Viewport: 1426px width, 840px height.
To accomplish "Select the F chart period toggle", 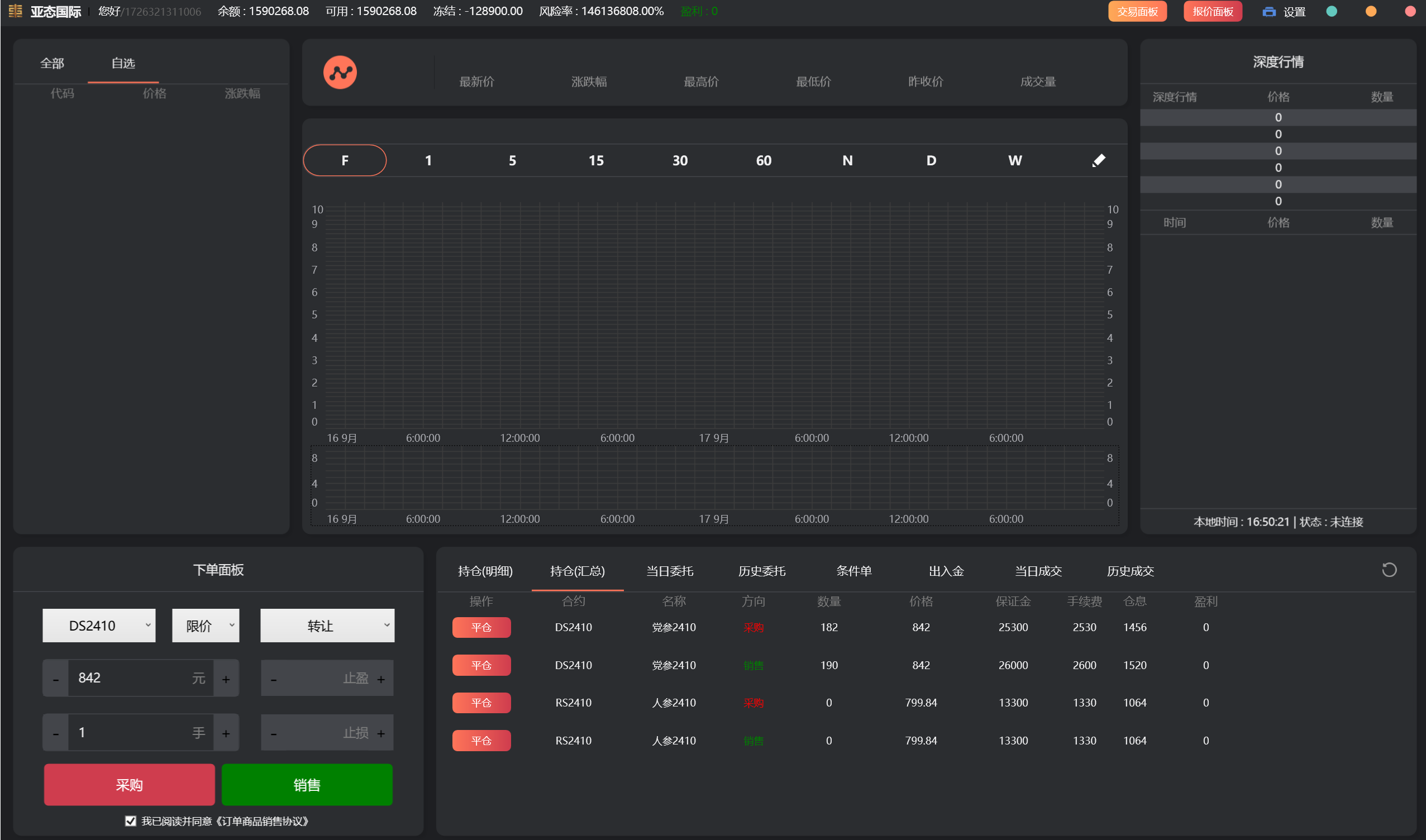I will (345, 160).
